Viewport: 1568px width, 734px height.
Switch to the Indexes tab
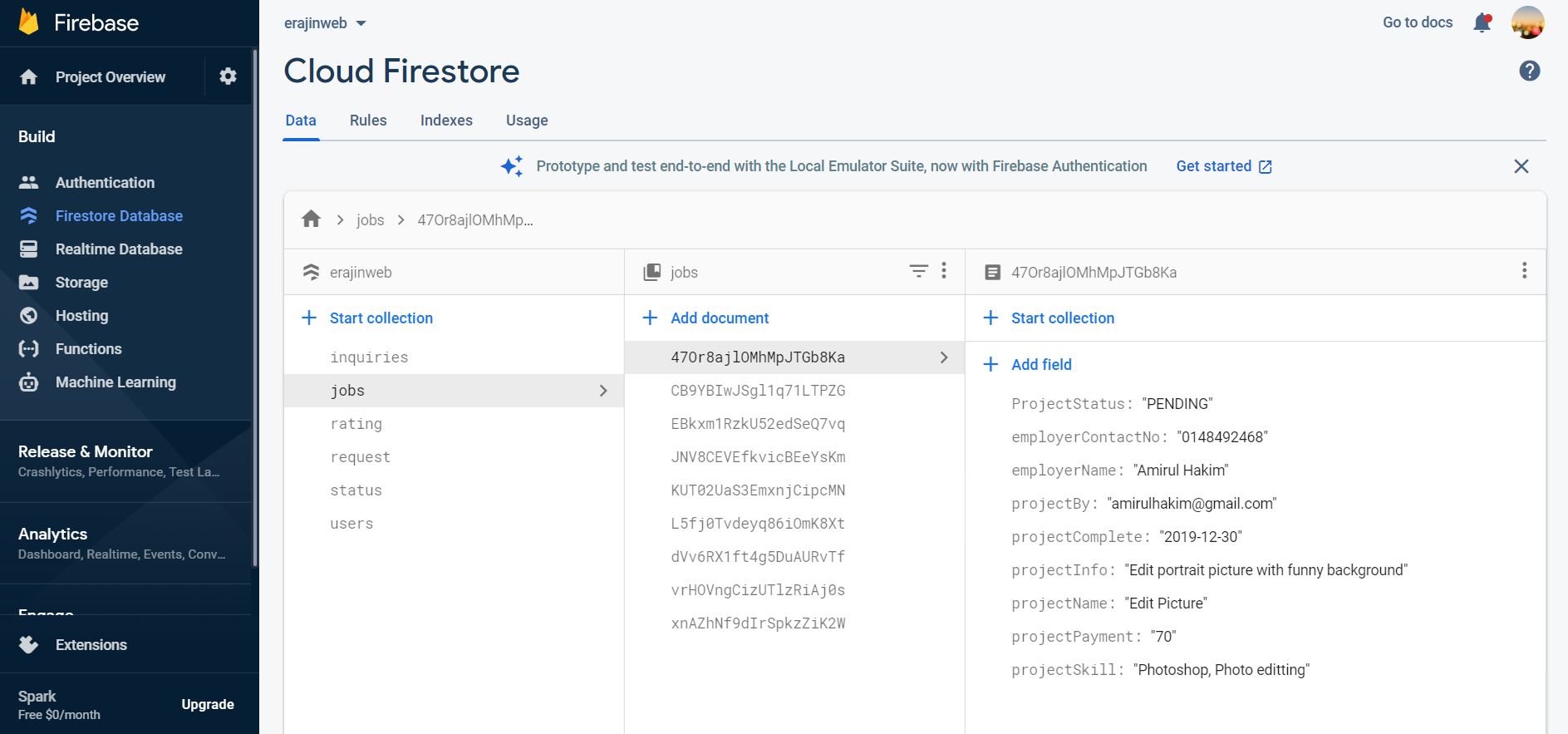click(446, 121)
